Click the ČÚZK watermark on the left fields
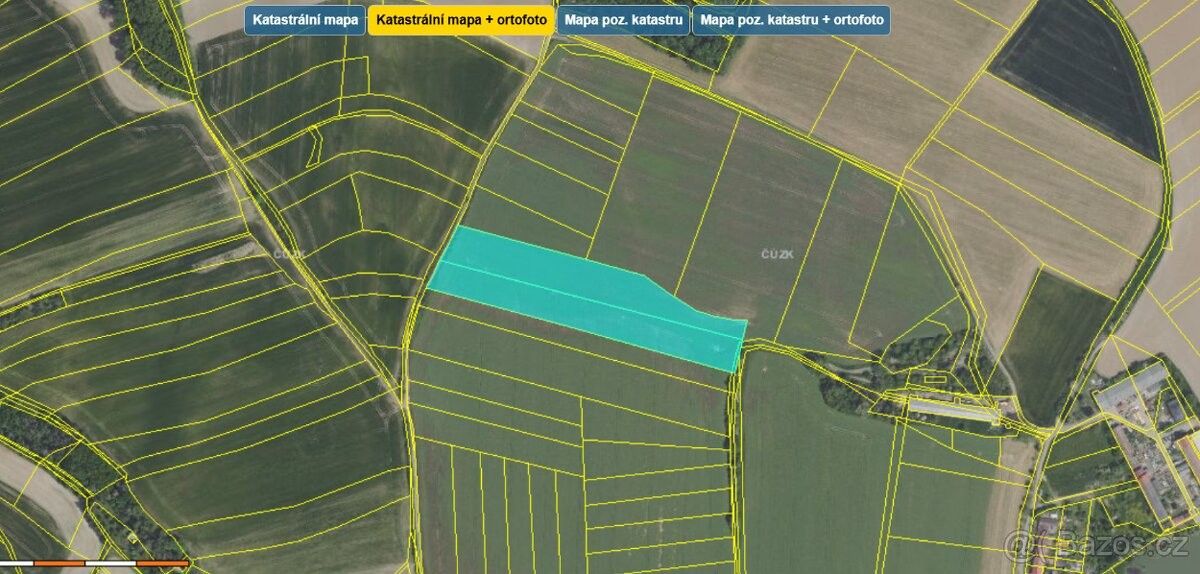Viewport: 1200px width, 574px height. pyautogui.click(x=288, y=254)
